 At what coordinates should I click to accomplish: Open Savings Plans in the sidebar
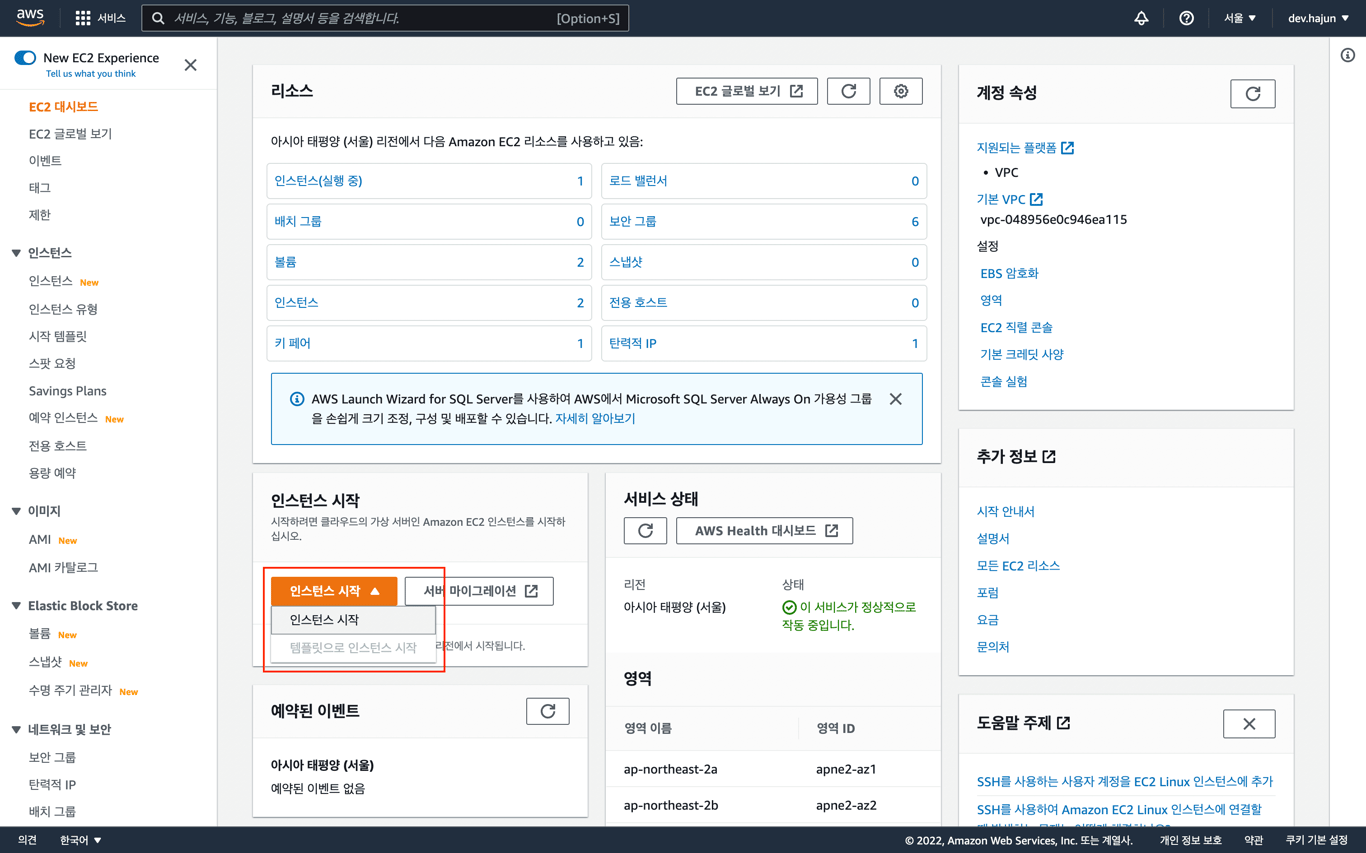point(67,391)
